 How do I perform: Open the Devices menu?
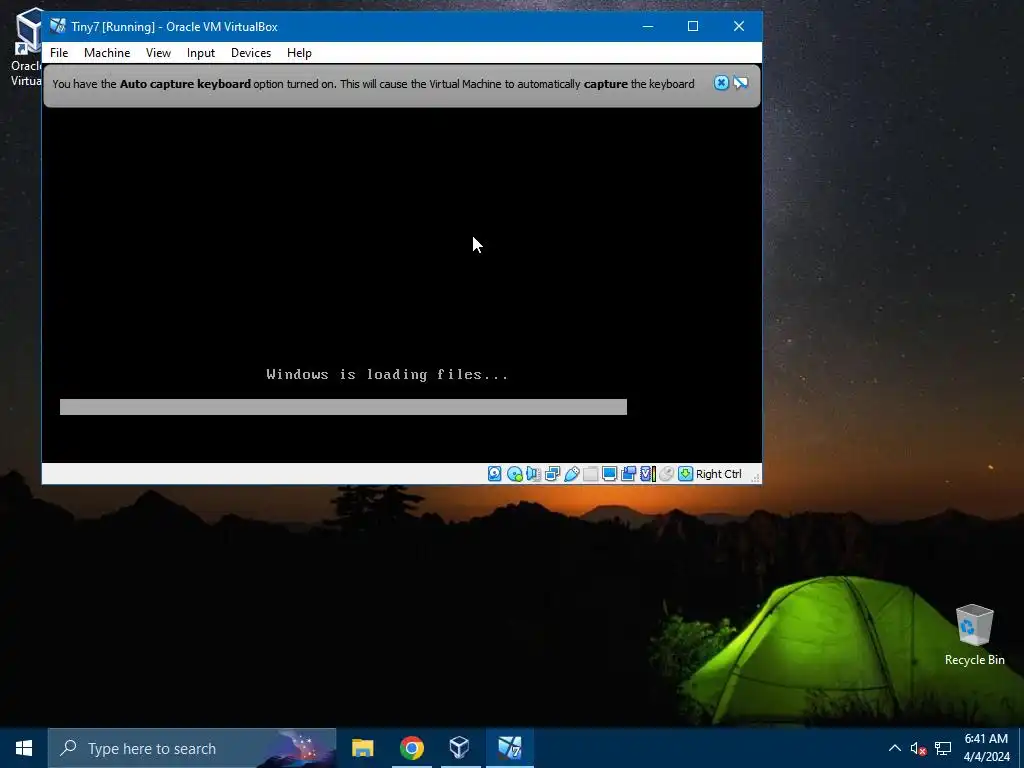click(x=251, y=53)
